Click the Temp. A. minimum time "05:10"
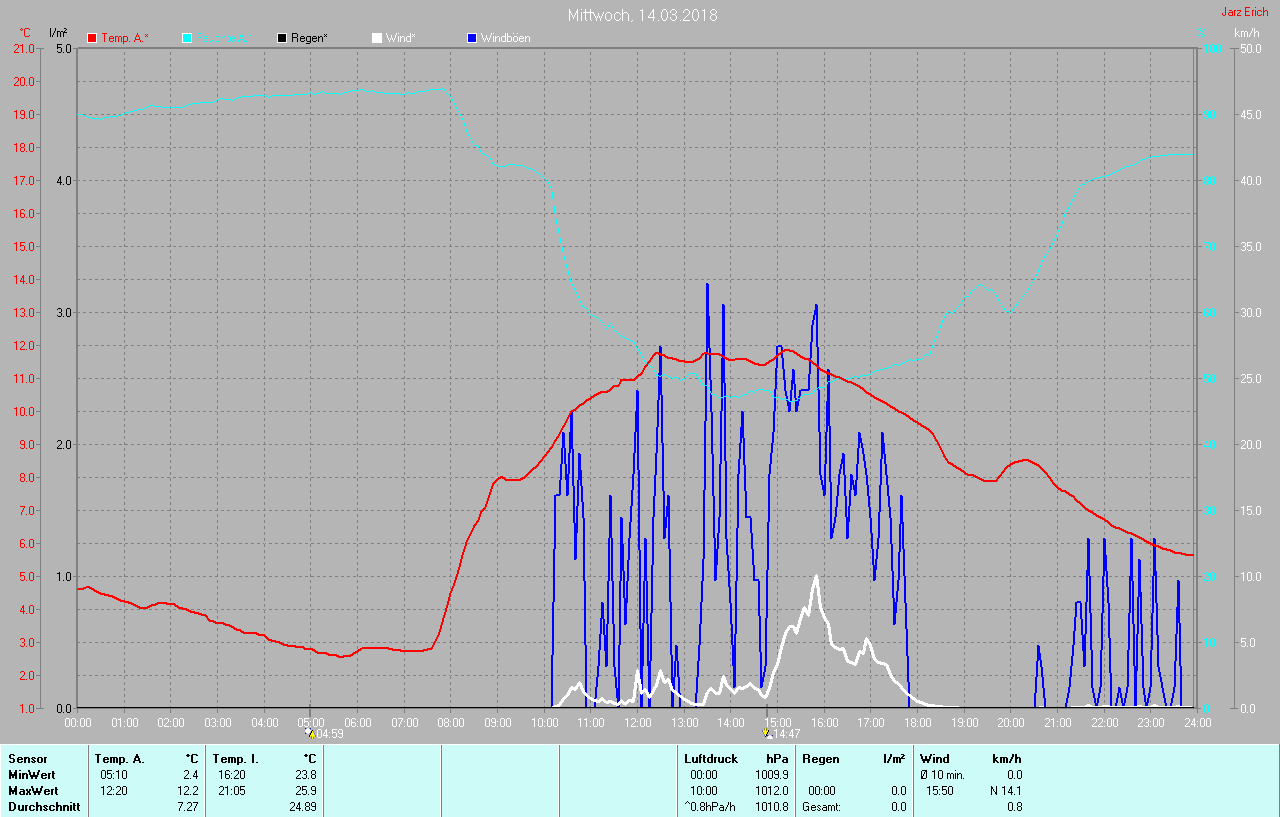 (113, 775)
